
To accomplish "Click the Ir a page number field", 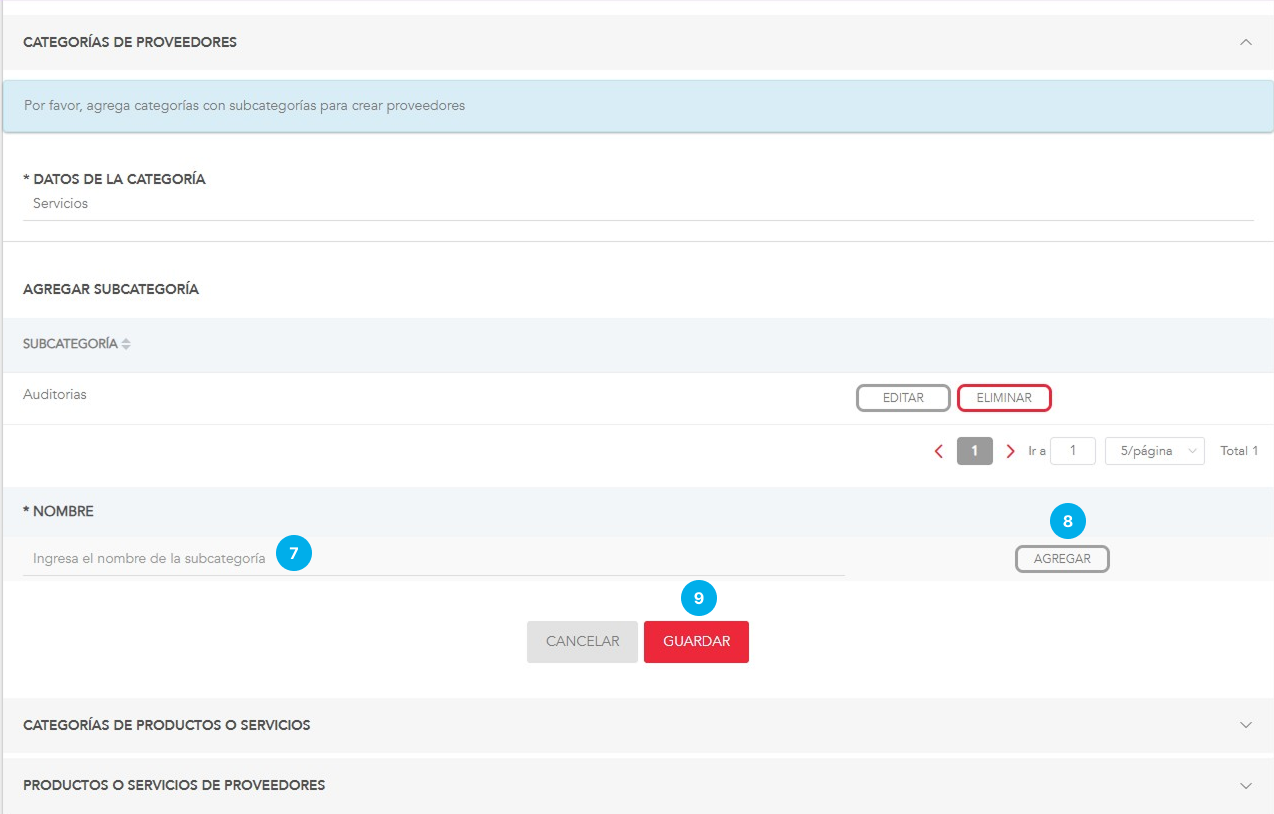I will 1072,451.
